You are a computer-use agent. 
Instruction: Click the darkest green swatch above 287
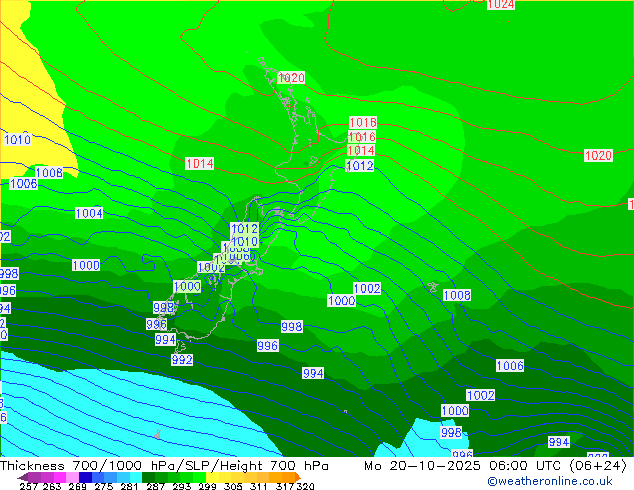148,477
